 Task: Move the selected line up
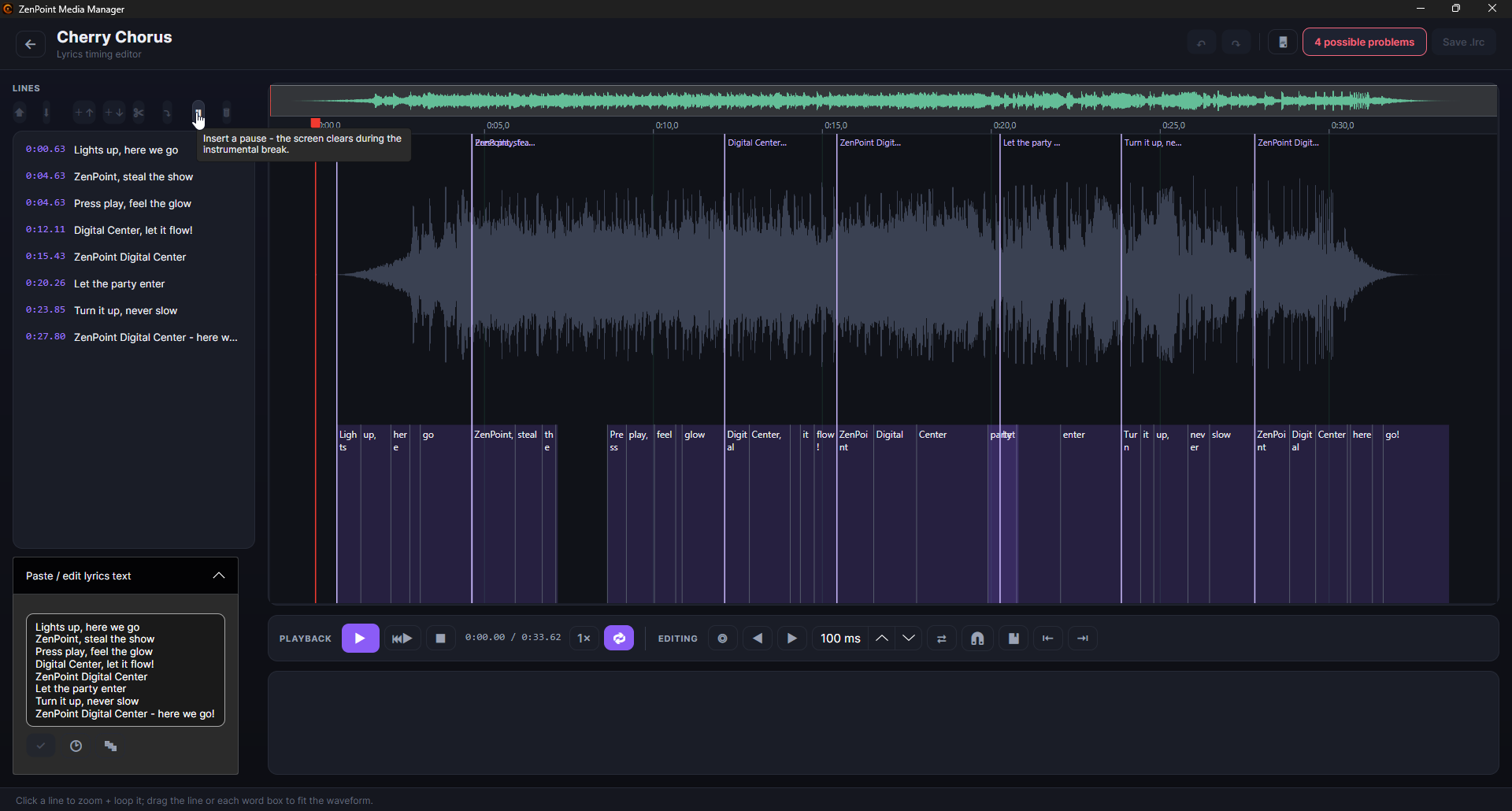[20, 113]
